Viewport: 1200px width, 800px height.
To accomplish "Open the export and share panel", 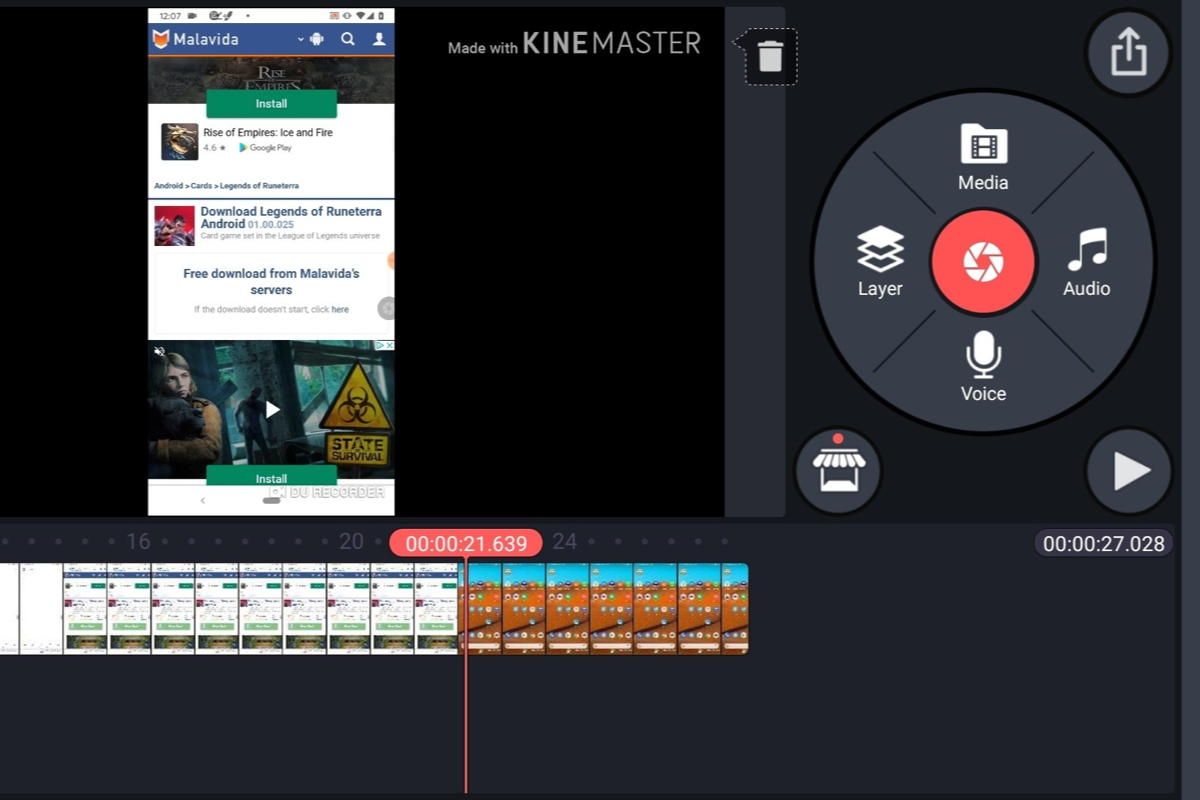I will (x=1128, y=54).
